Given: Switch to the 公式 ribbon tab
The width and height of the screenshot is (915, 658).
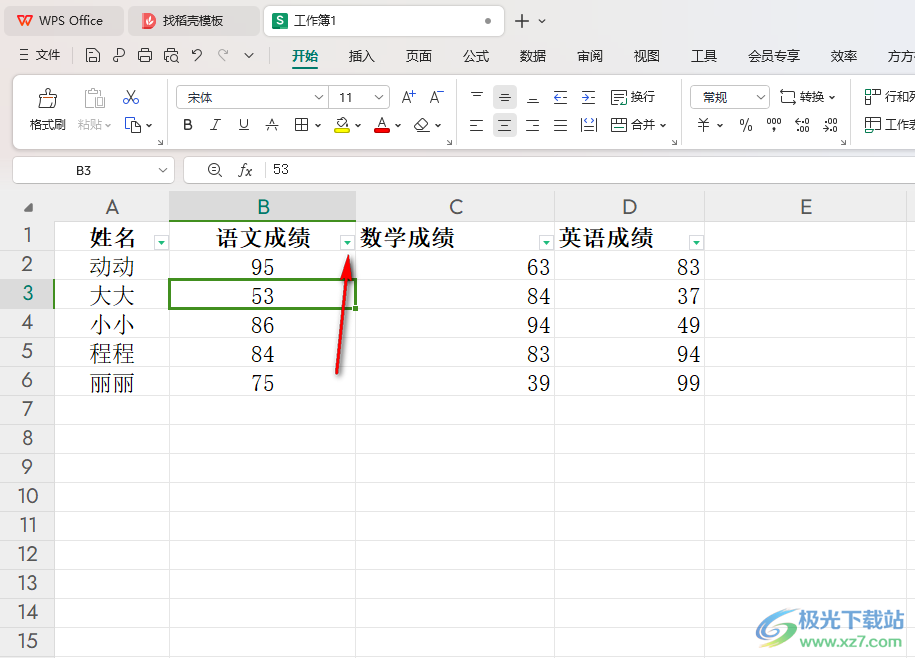Looking at the screenshot, I should [476, 56].
